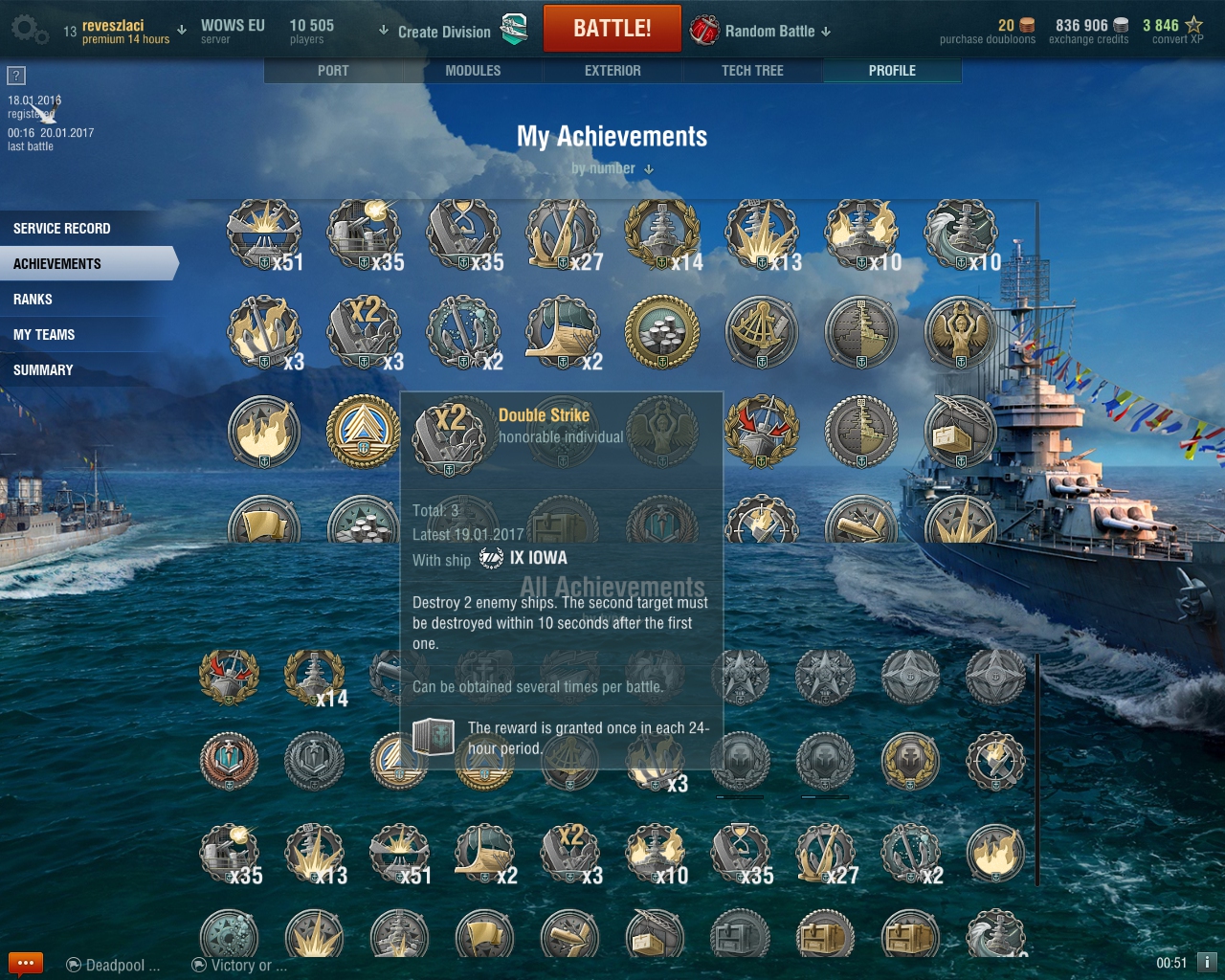Open the settings gear icon
Viewport: 1225px width, 980px height.
27,30
